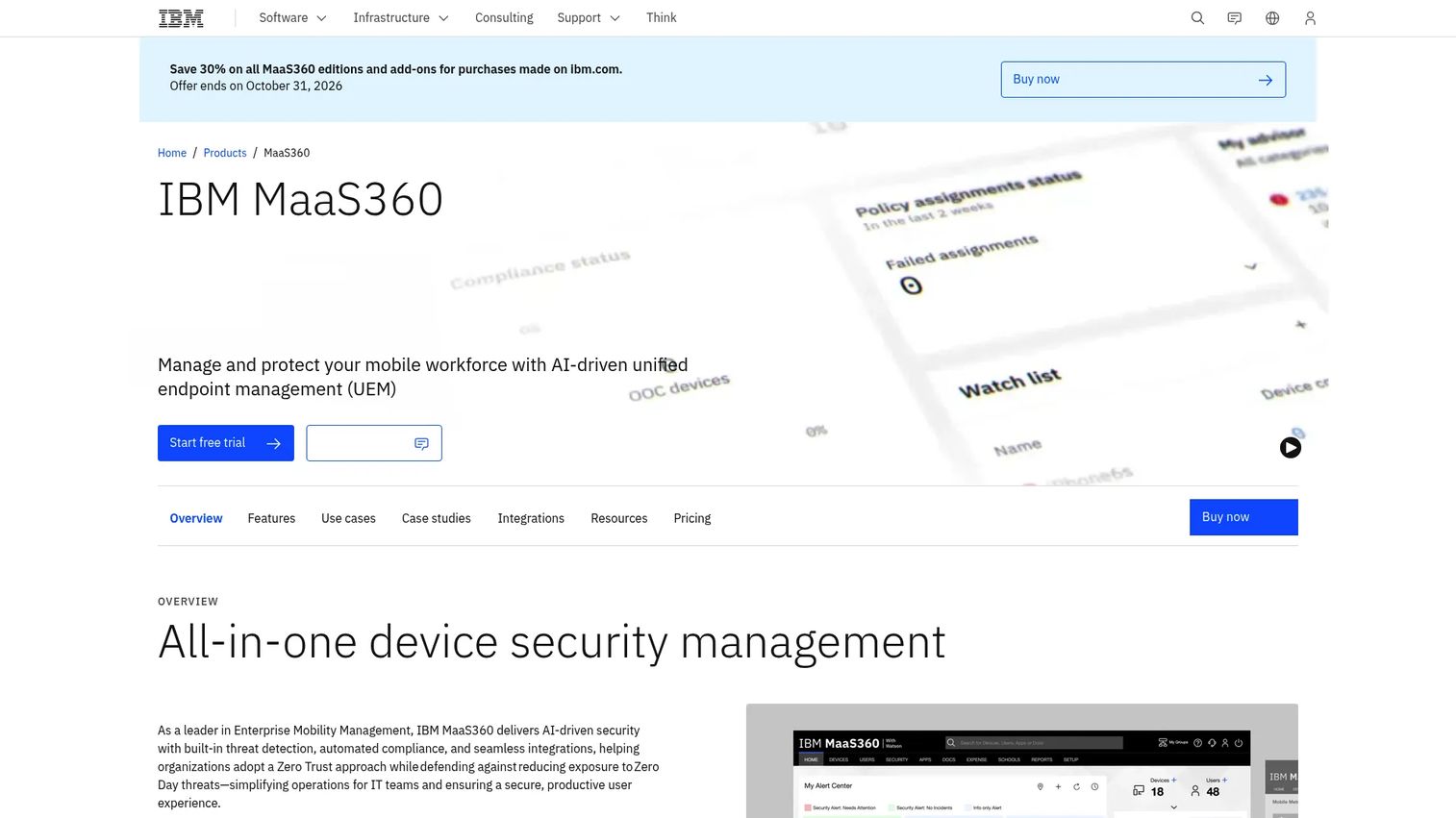Open the Think menu item
The width and height of the screenshot is (1456, 818).
662,18
